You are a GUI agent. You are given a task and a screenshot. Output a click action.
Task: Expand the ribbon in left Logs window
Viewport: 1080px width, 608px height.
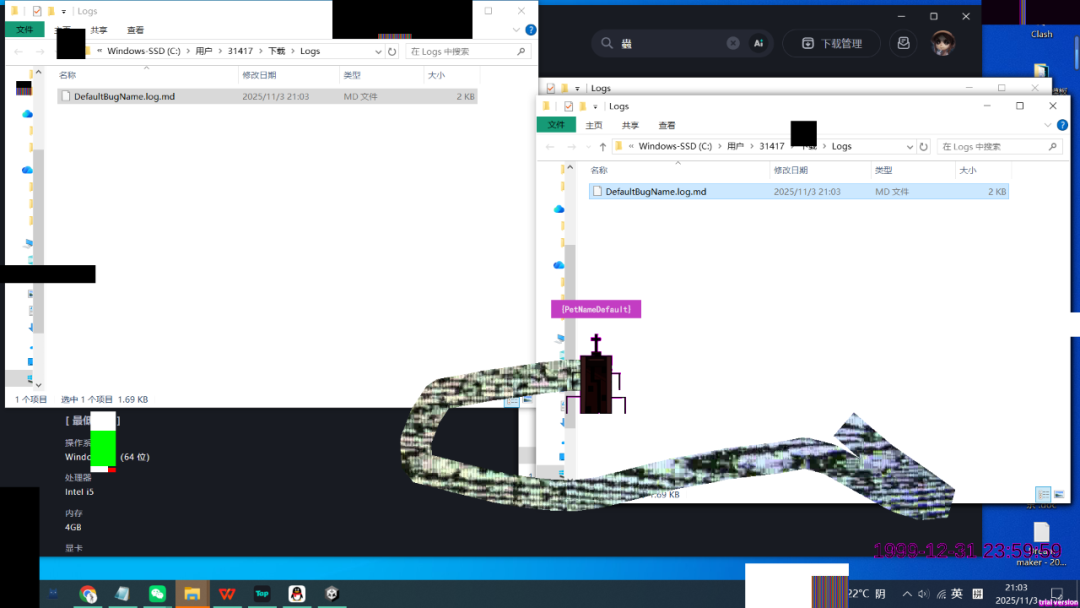(x=516, y=30)
